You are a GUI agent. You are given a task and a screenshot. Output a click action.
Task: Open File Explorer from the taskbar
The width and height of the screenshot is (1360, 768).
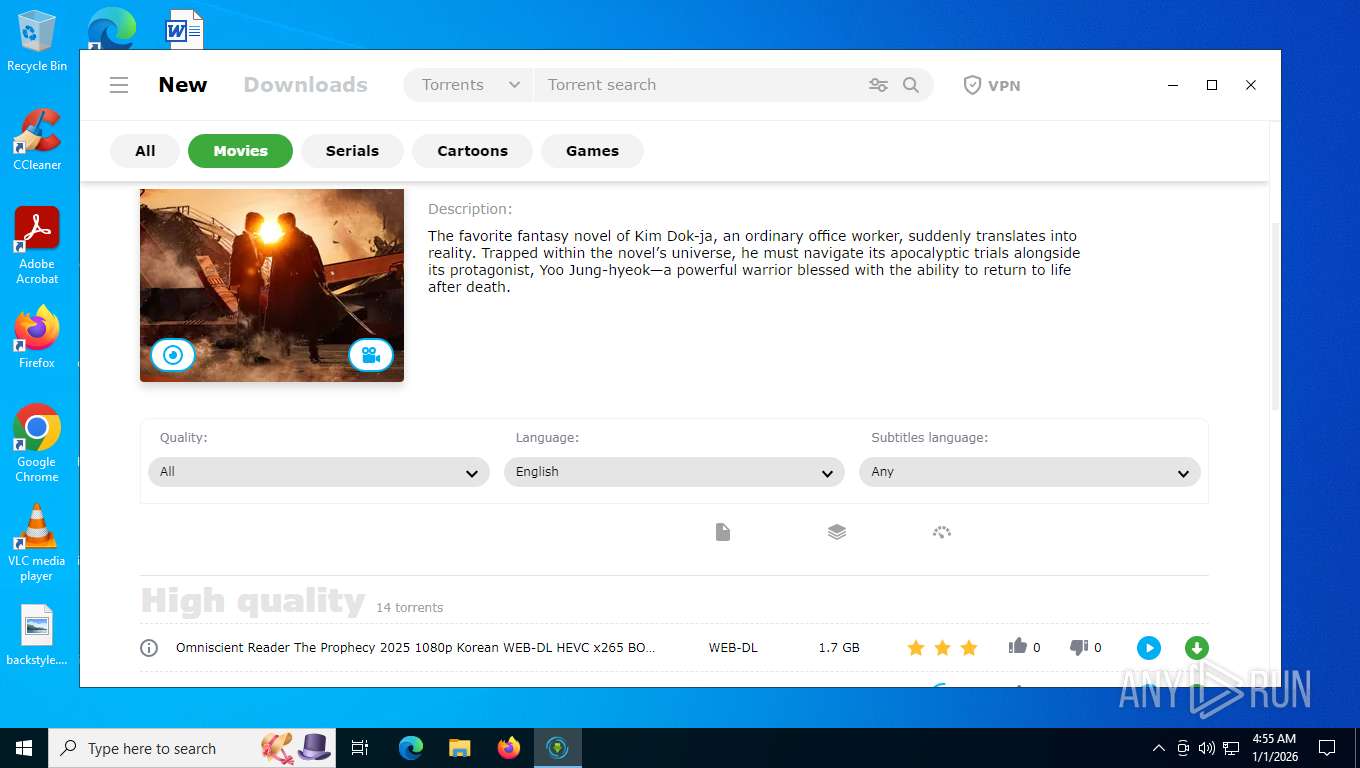click(x=460, y=748)
